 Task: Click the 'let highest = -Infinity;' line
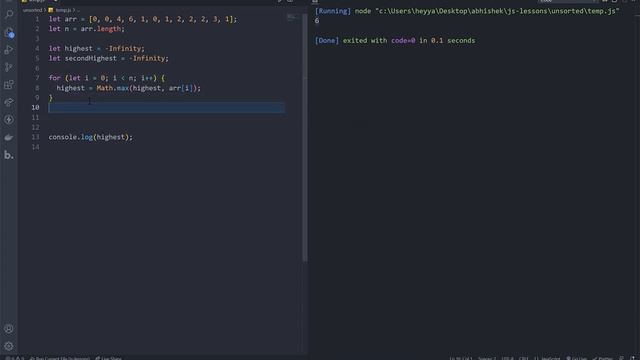click(x=97, y=49)
